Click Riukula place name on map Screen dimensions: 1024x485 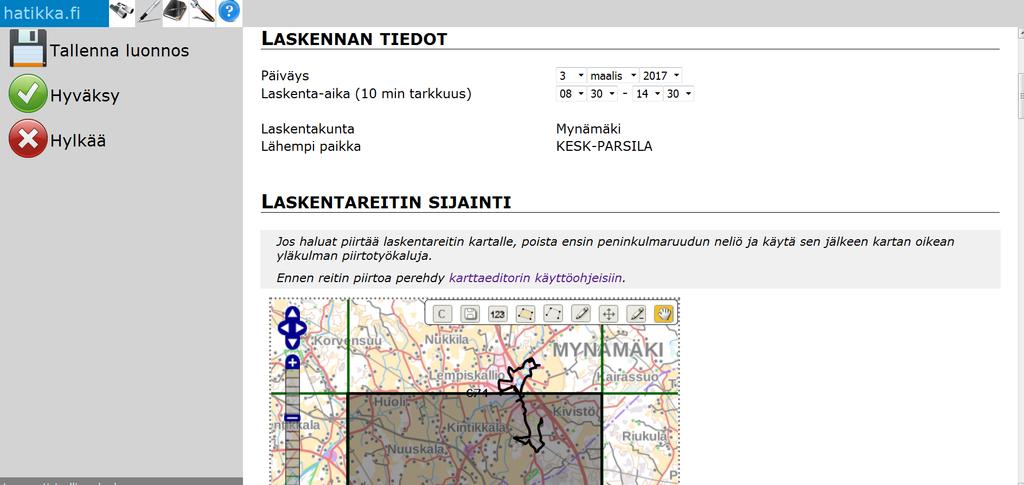pos(645,435)
